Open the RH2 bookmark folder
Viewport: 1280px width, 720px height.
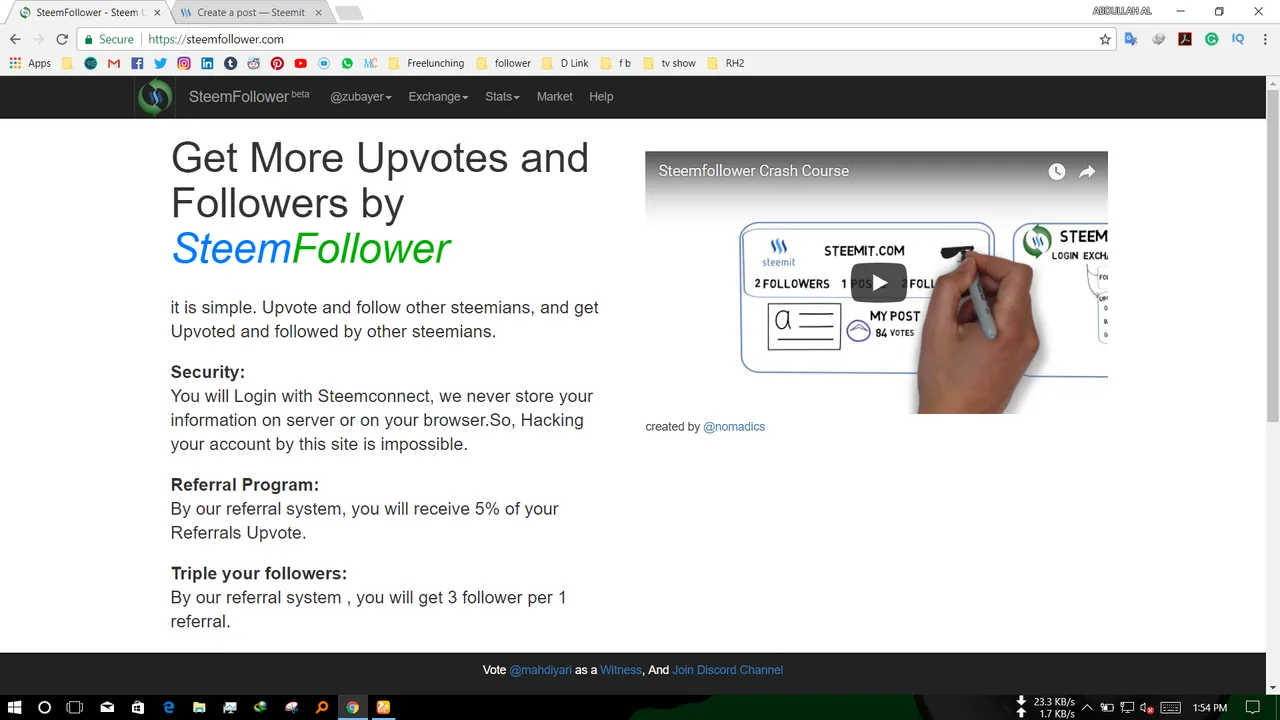coord(725,63)
